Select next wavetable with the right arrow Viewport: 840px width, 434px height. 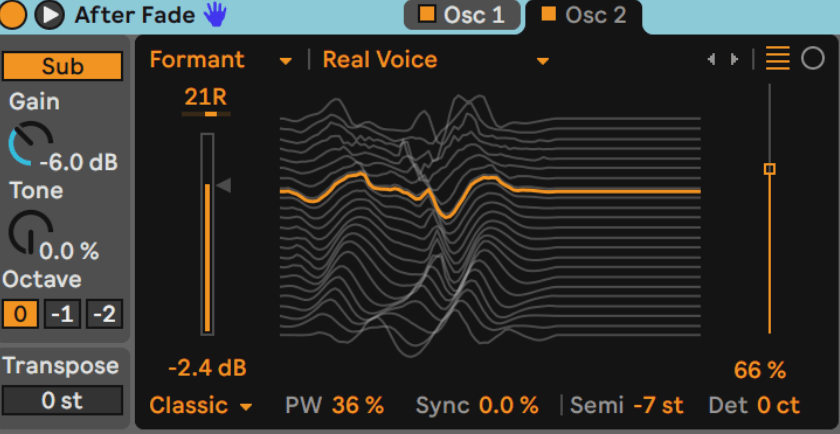tap(735, 60)
